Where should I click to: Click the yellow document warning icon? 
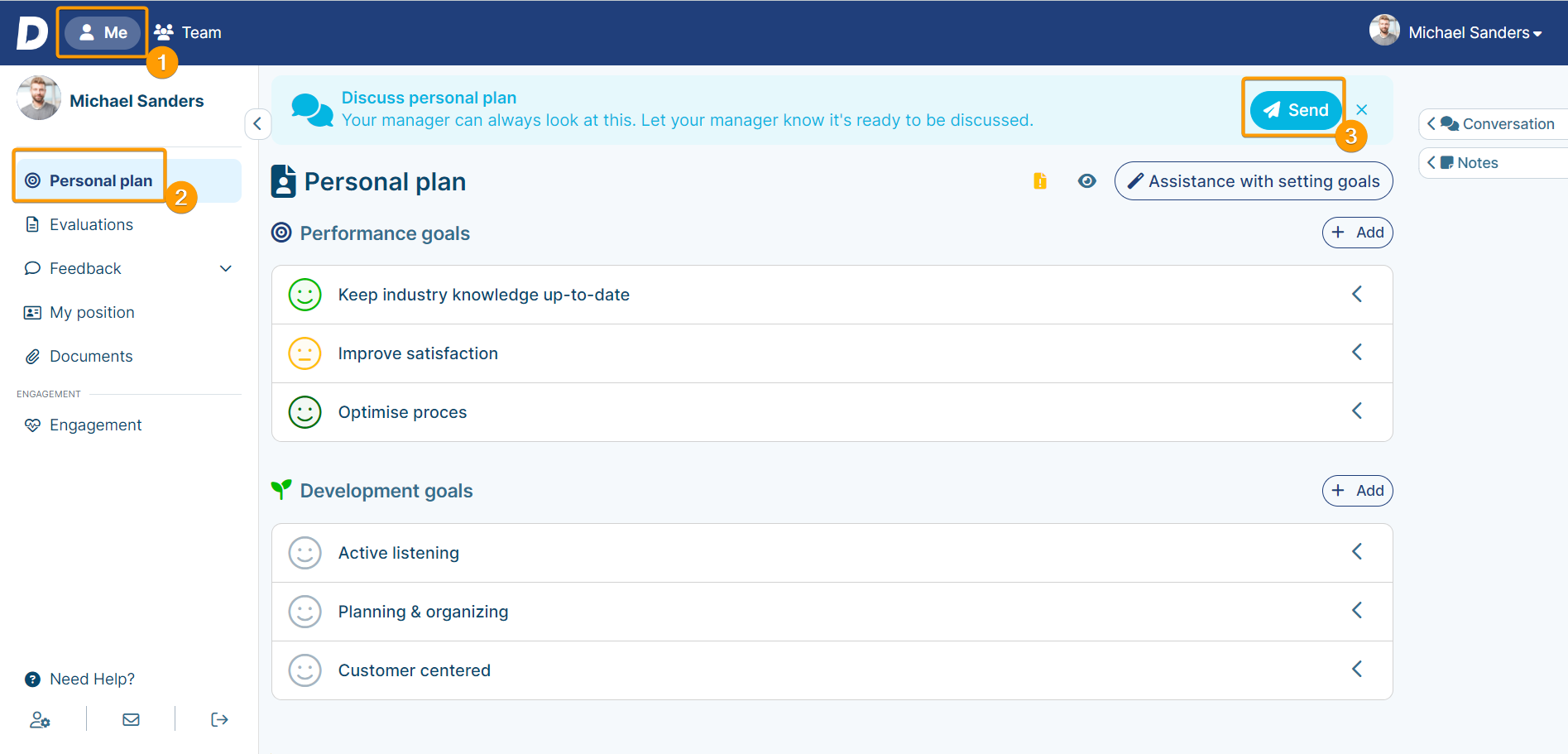[1040, 181]
